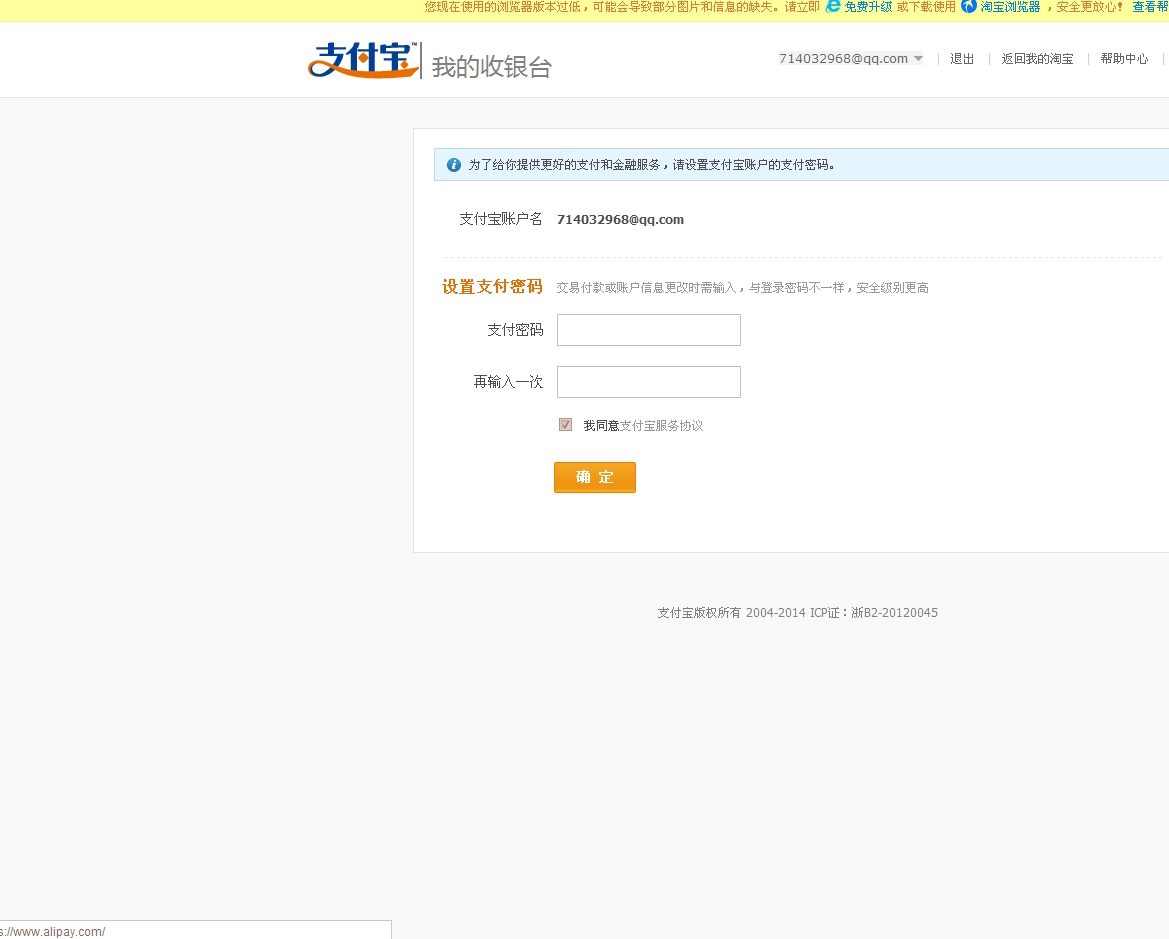Click the 退出 logout link
This screenshot has width=1169, height=939.
(961, 58)
